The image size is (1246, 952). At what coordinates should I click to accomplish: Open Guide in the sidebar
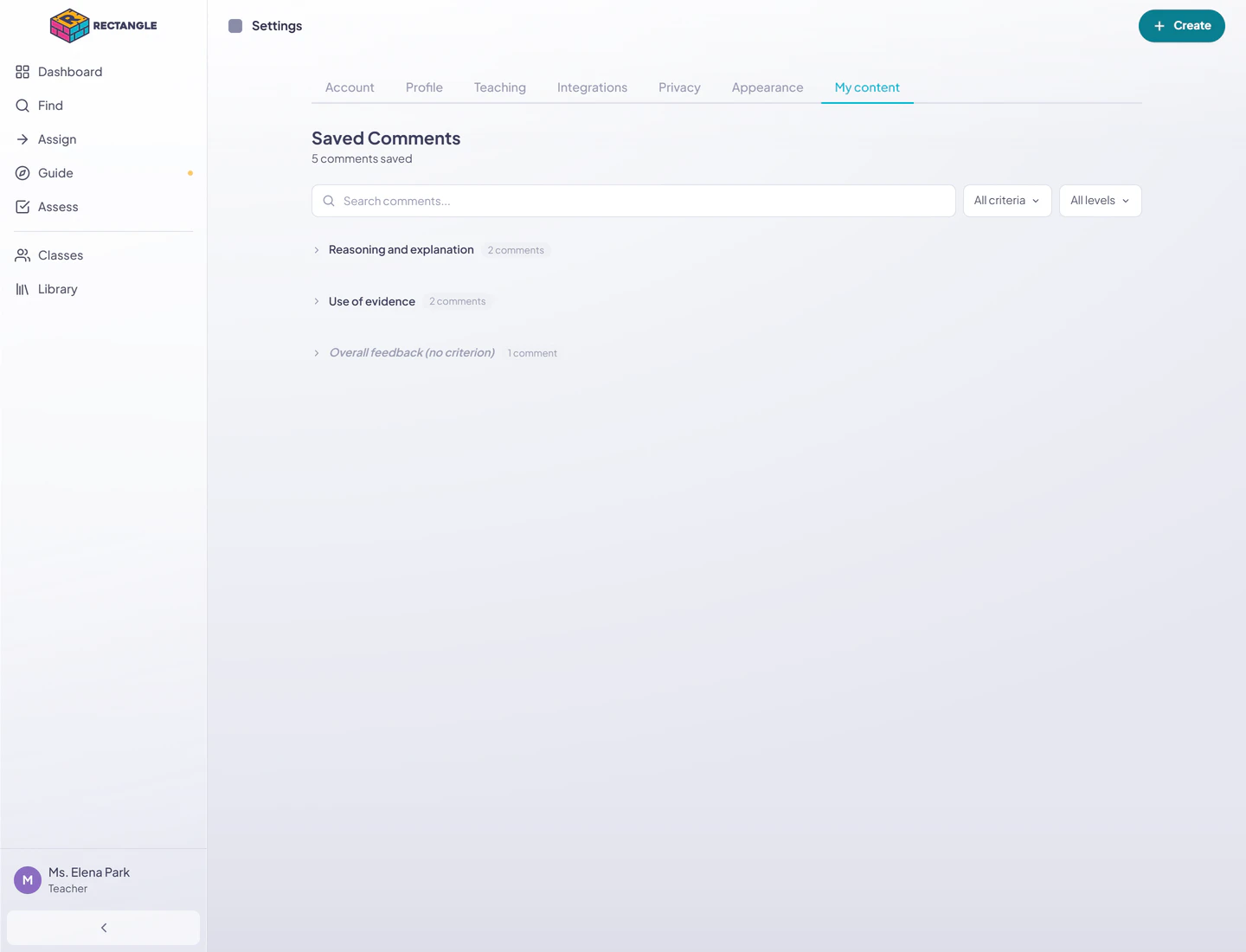point(103,173)
